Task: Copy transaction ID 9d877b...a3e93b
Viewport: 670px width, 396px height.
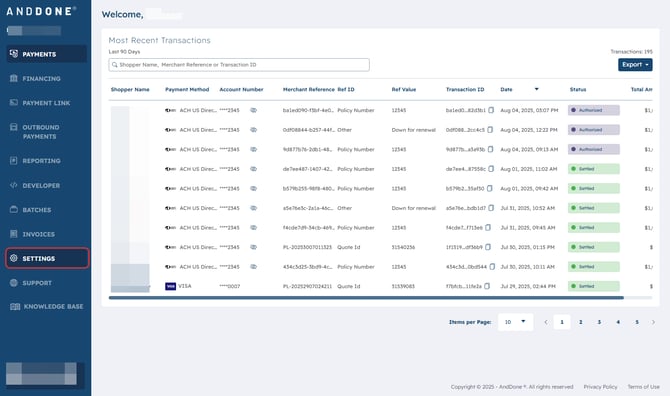Action: 491,150
